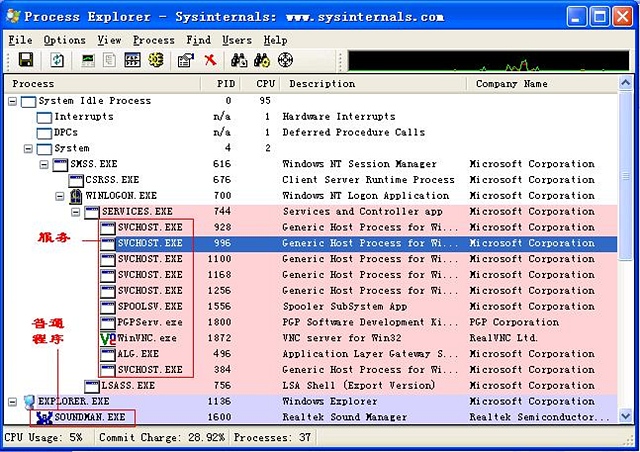Screen dimensions: 640x452
Task: Click the SMSS.EXE window icon
Action: [60, 165]
